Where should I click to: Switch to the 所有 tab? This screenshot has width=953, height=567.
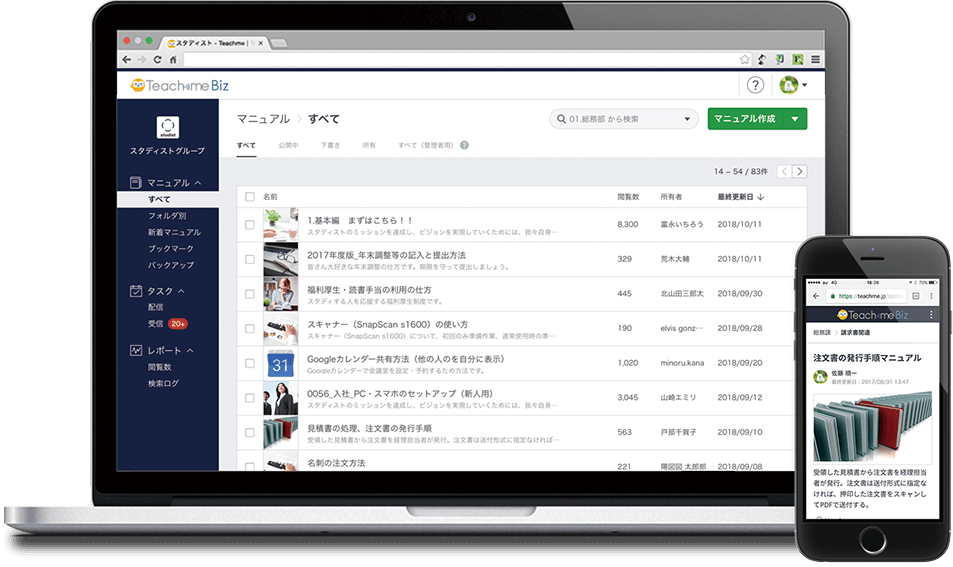tap(369, 145)
